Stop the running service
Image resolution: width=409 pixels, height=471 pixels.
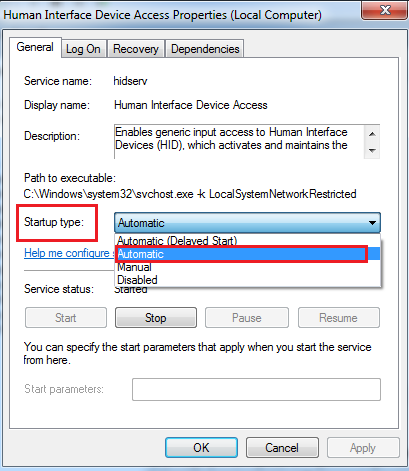point(156,318)
